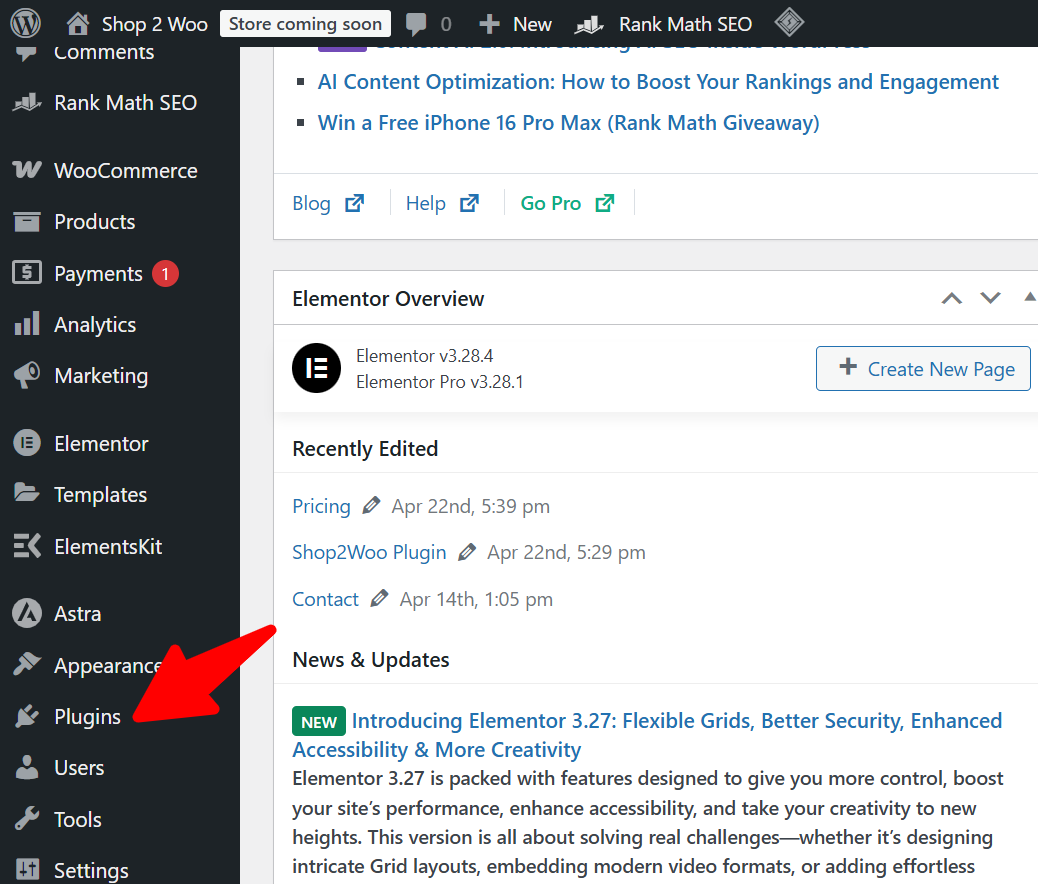Click the Plugins plug icon
The image size is (1038, 884).
pyautogui.click(x=27, y=716)
